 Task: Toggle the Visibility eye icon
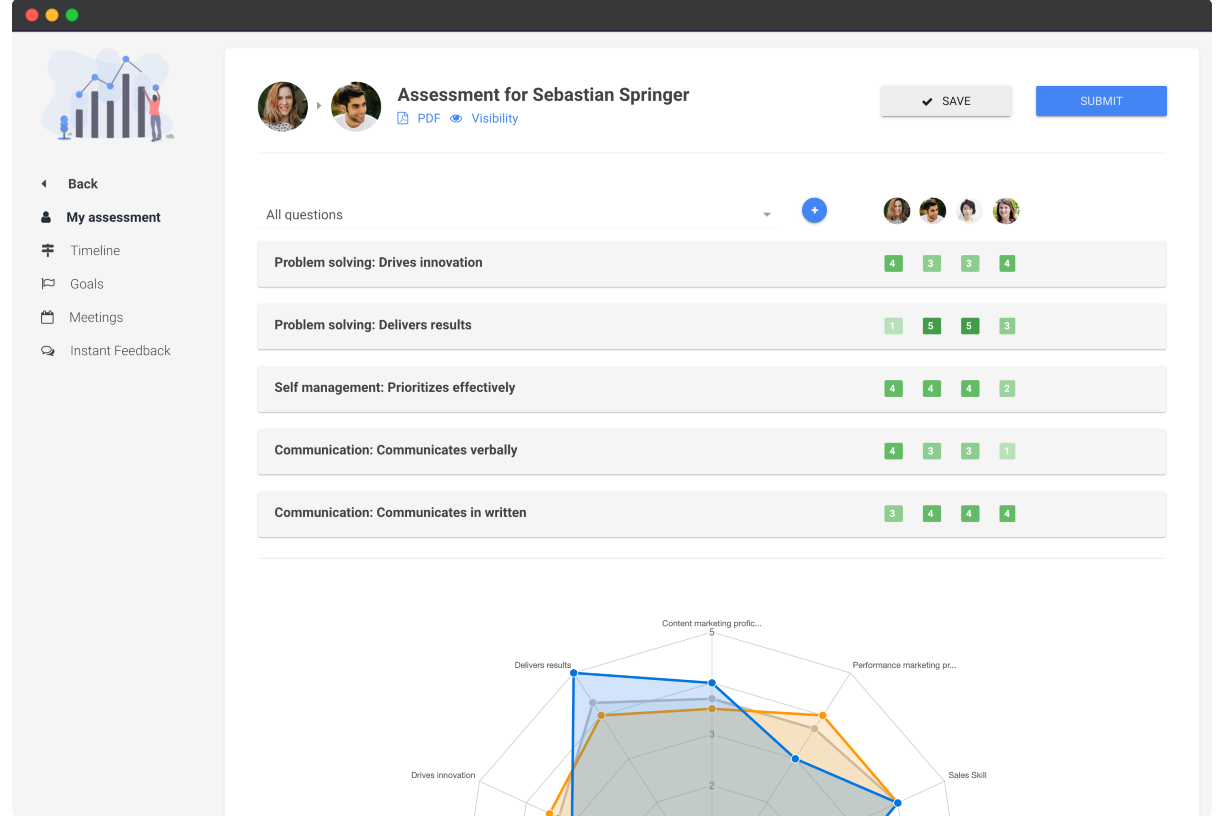pyautogui.click(x=456, y=118)
